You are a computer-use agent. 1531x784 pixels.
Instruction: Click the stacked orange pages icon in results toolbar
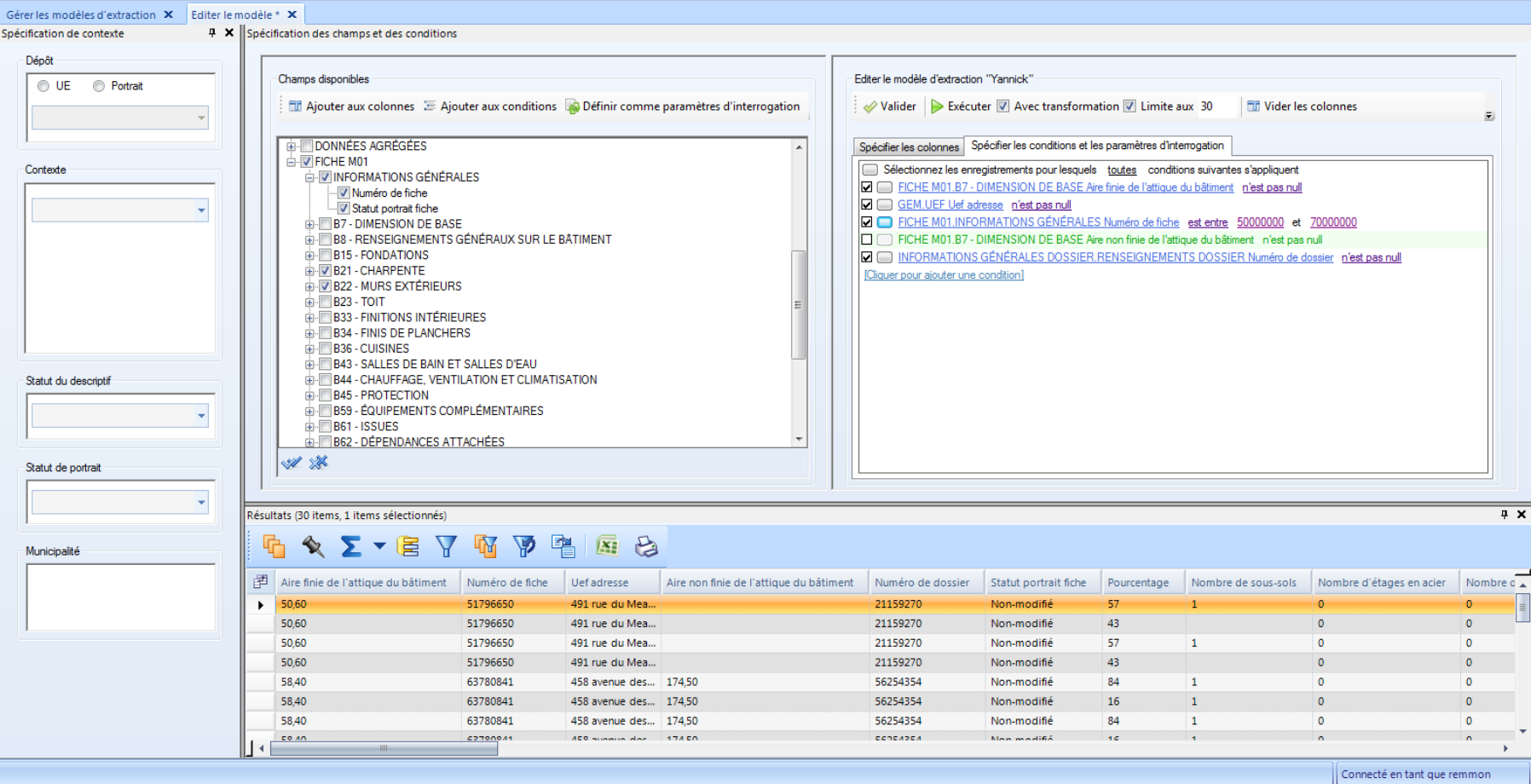(x=274, y=546)
